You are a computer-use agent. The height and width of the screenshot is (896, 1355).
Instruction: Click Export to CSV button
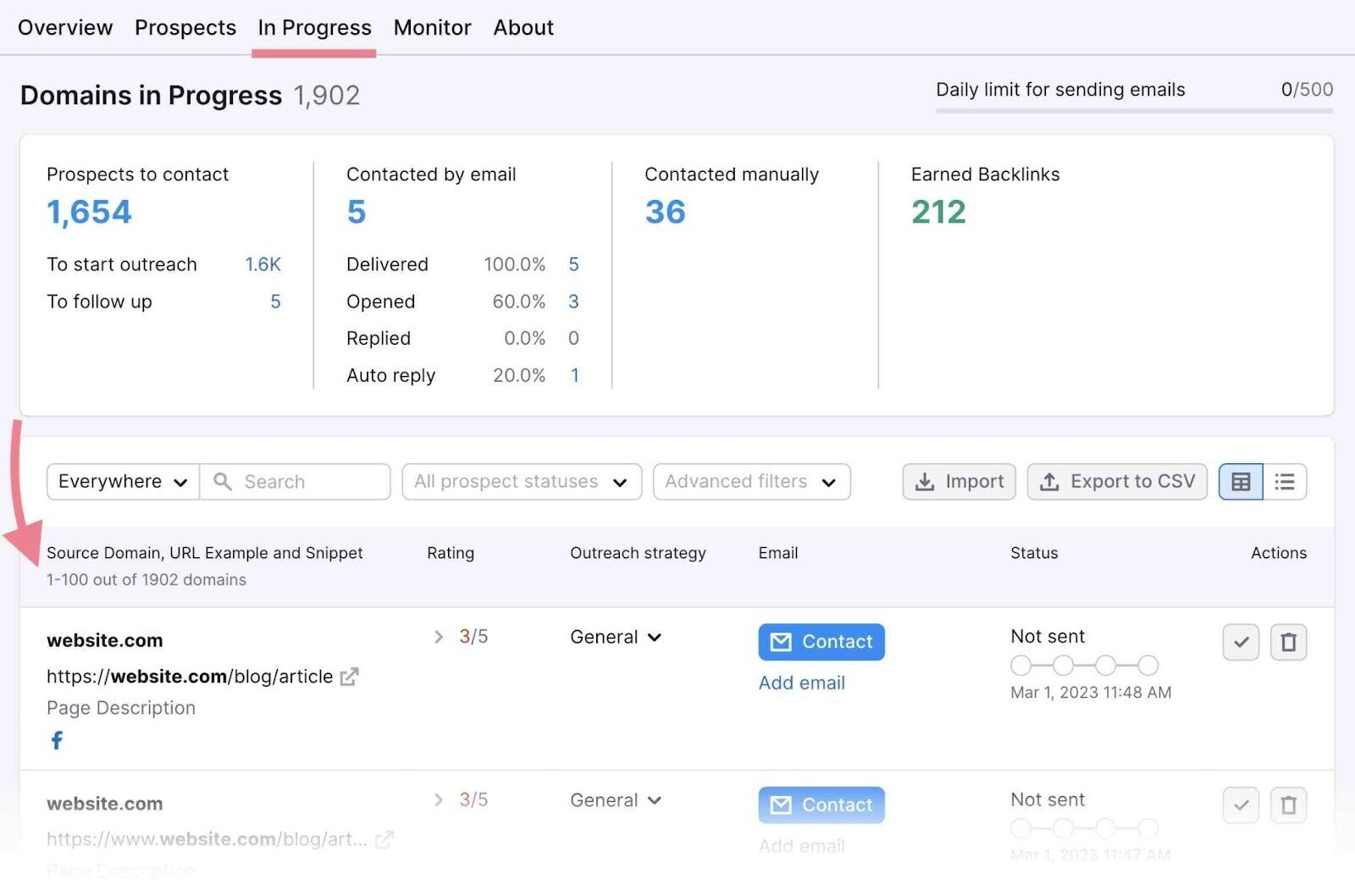(1117, 482)
